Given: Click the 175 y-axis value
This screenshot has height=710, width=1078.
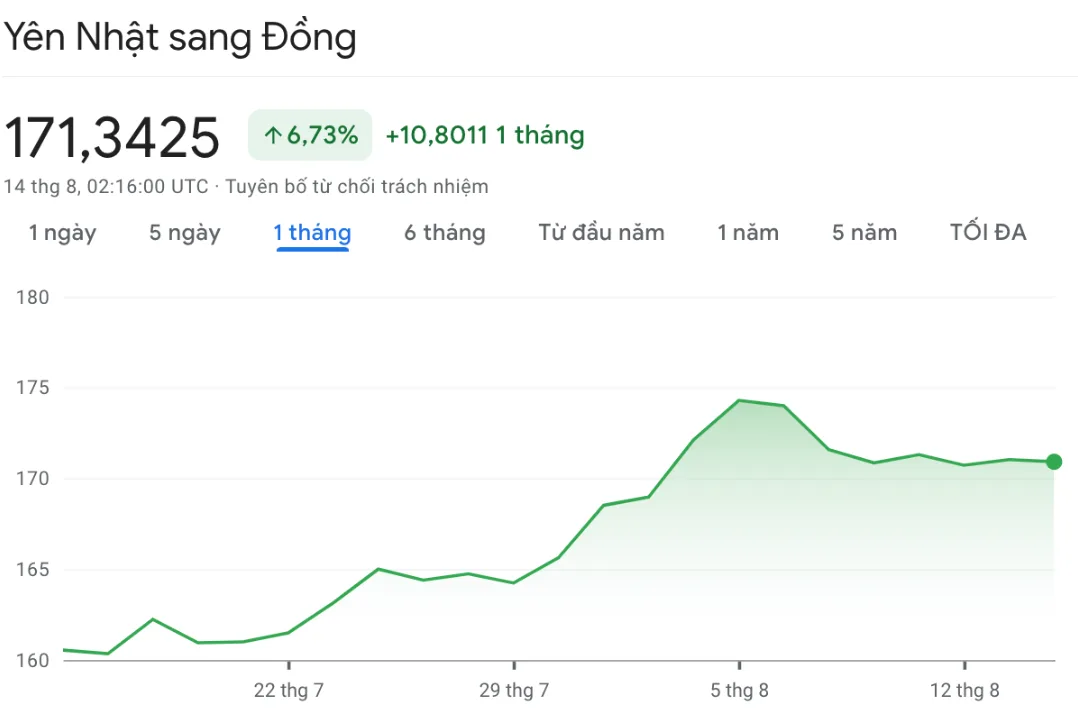Looking at the screenshot, I should click(x=33, y=388).
